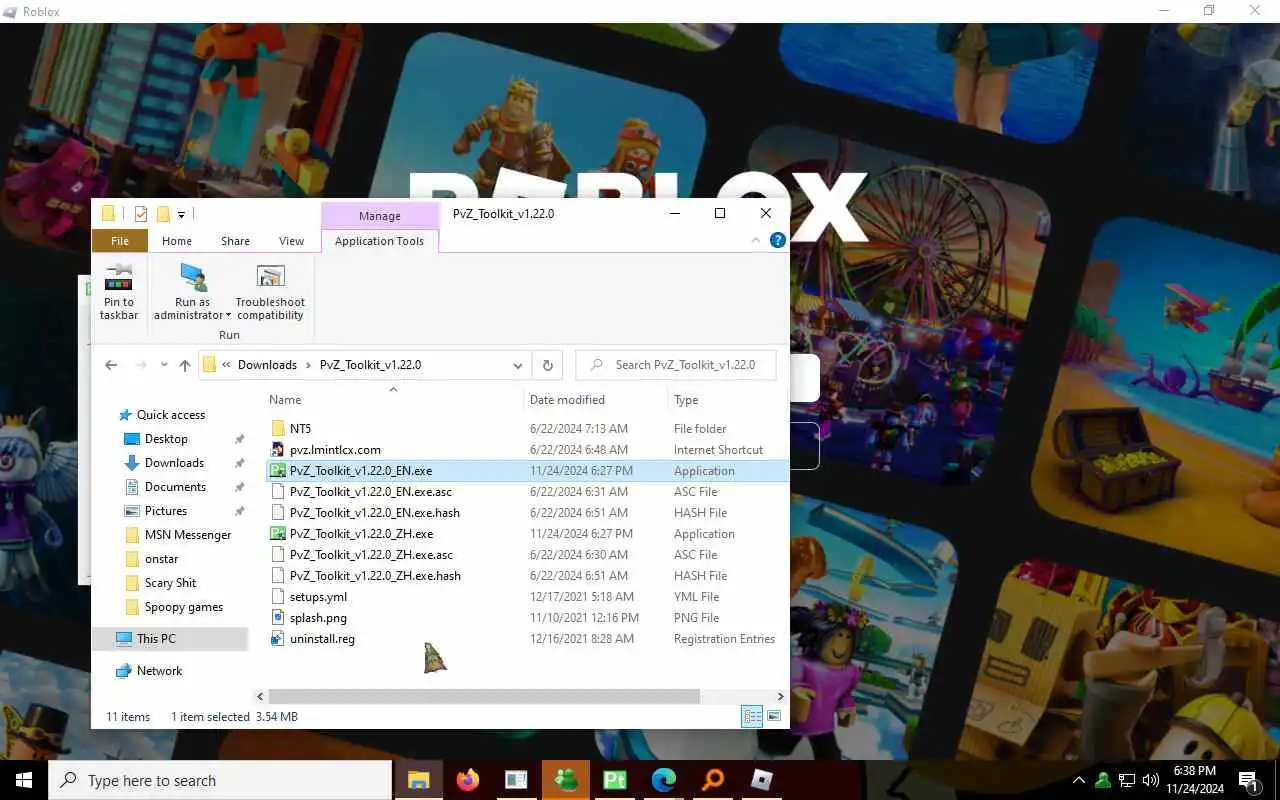Select PvZ_Toolkit_v1.22.0_ZH.exe file
The height and width of the screenshot is (800, 1280).
tap(361, 534)
